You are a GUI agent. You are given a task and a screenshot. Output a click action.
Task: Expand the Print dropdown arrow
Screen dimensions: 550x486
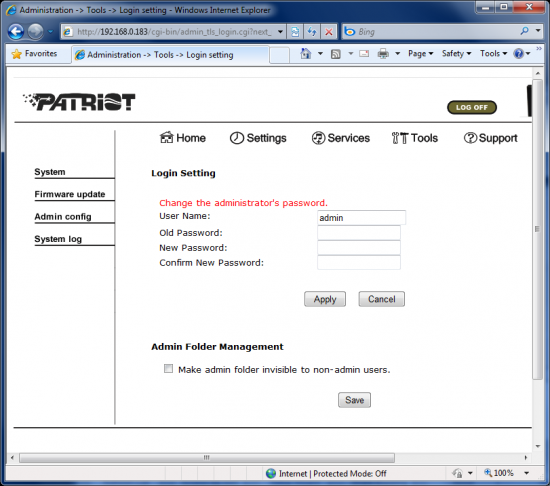coord(397,54)
